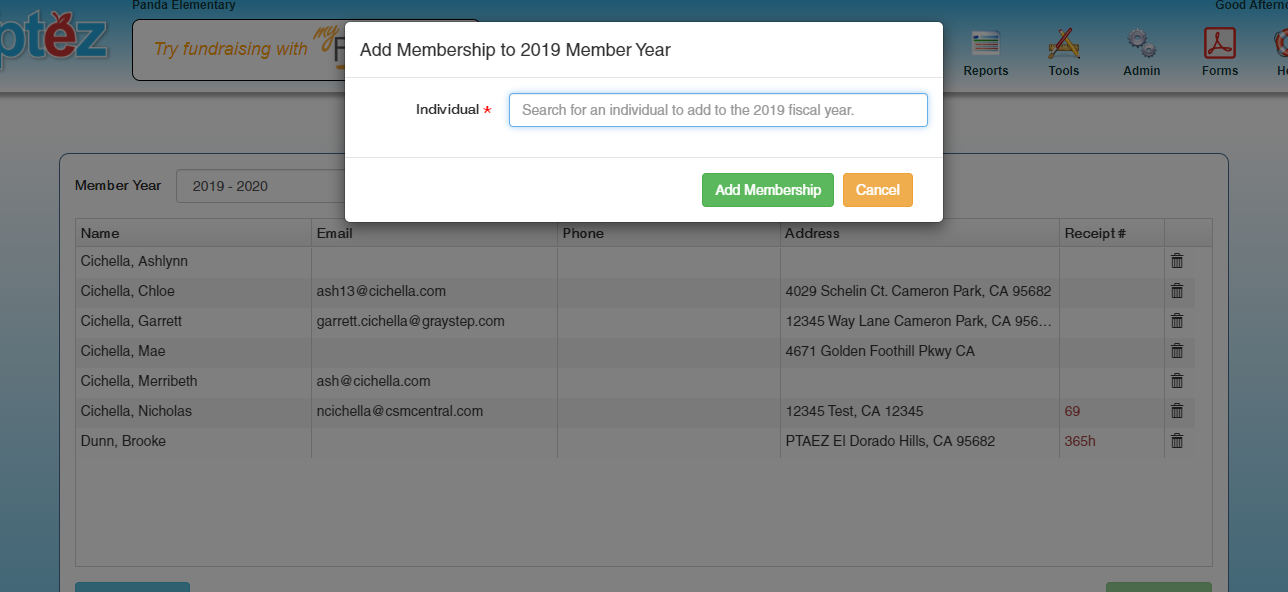Remove Dunn, Brooke with trash icon
This screenshot has width=1288, height=592.
[x=1177, y=441]
